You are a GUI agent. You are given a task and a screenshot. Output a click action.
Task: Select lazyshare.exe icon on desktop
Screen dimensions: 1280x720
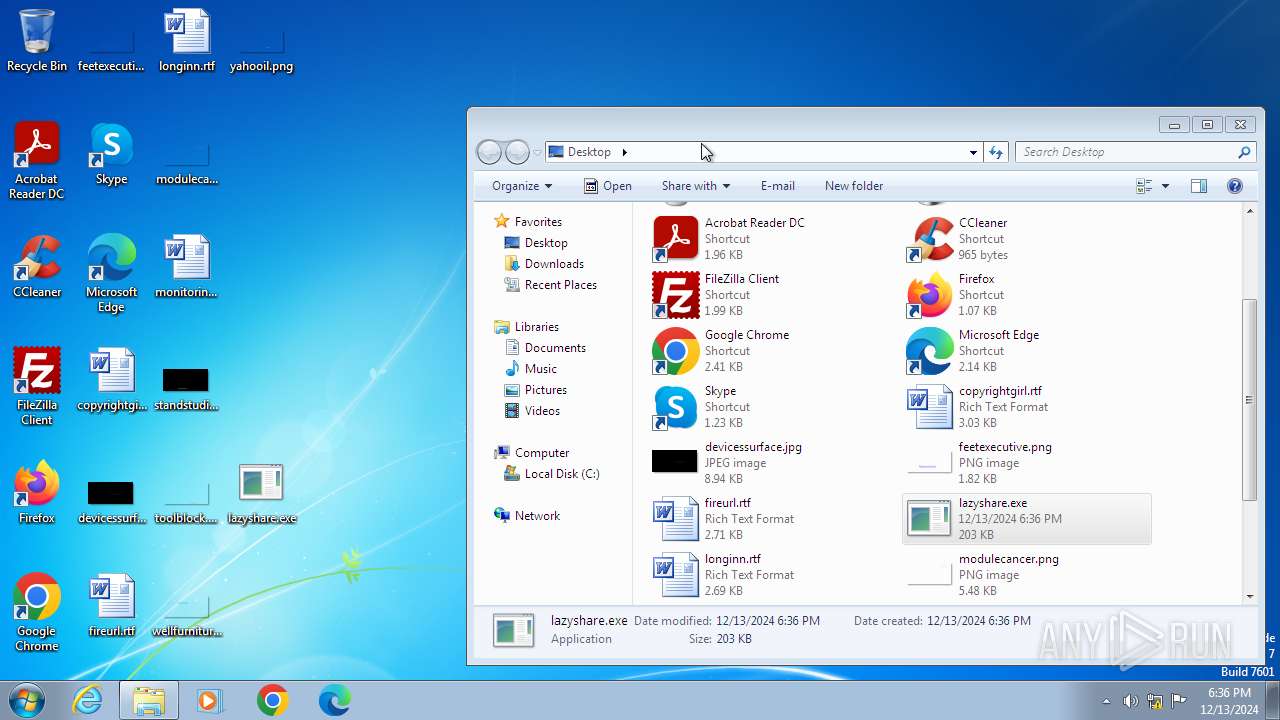pos(261,493)
